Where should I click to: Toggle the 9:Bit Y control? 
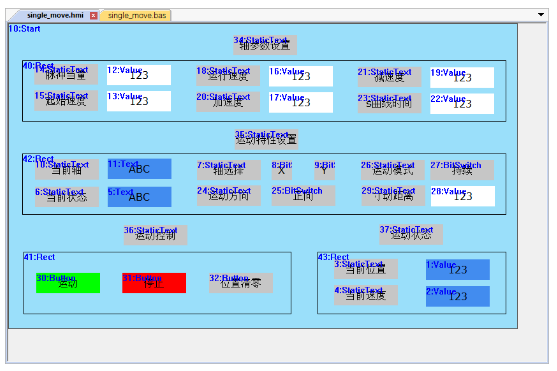click(325, 170)
